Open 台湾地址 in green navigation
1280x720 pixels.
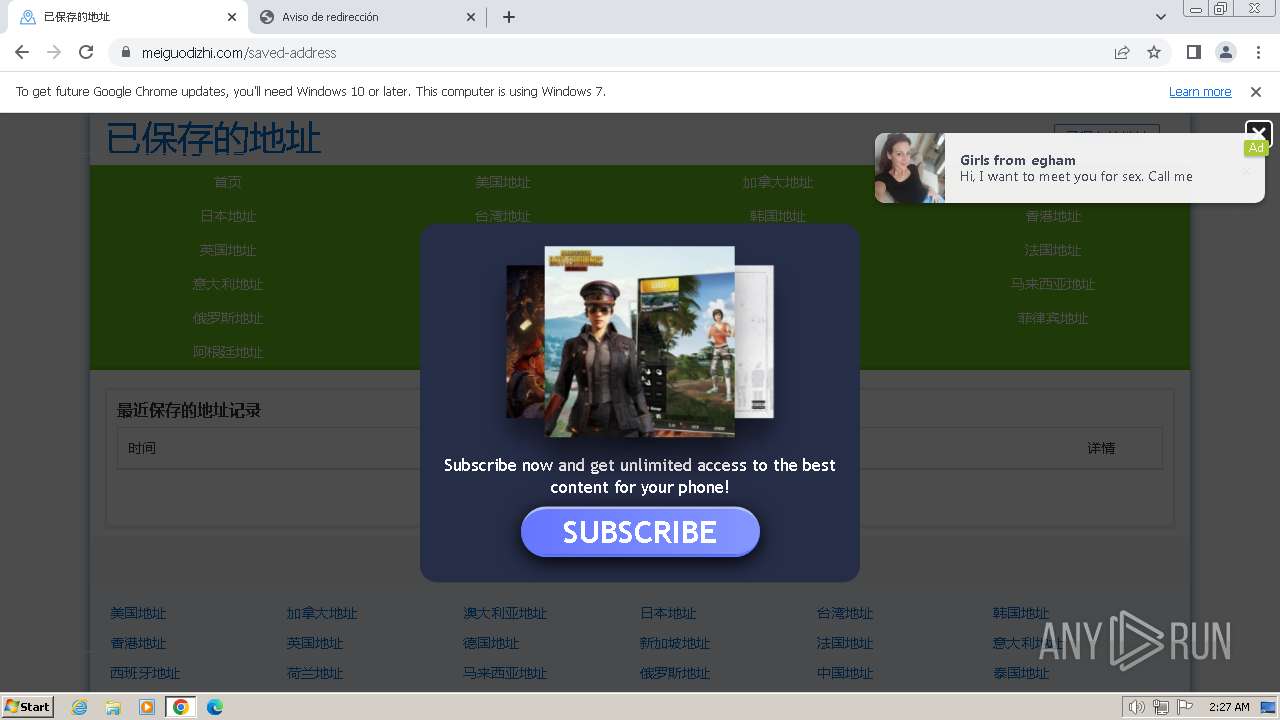(503, 216)
